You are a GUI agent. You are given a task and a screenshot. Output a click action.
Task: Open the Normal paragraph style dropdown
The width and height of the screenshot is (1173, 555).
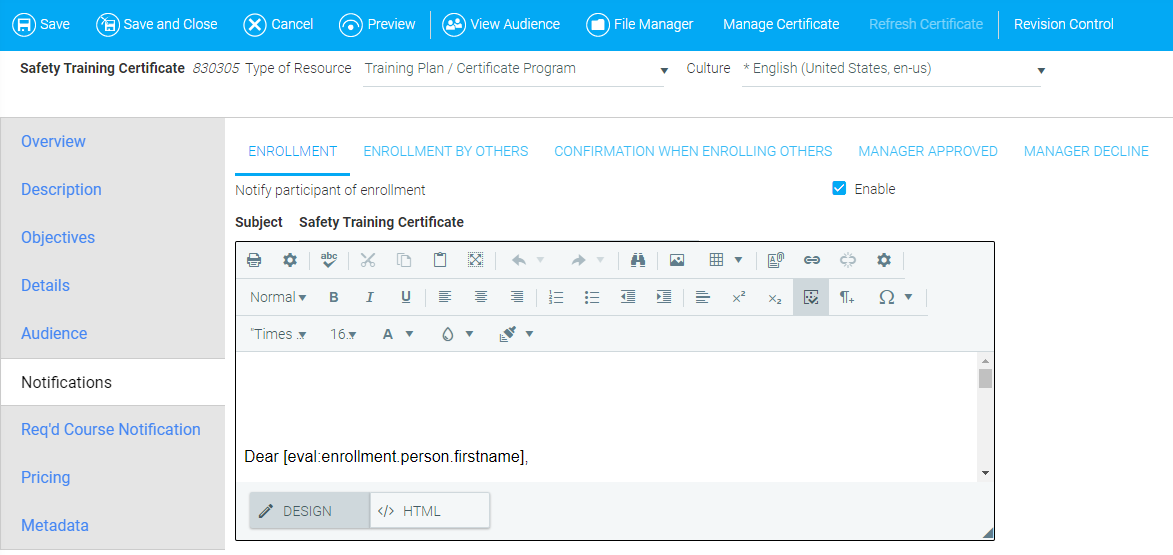278,297
